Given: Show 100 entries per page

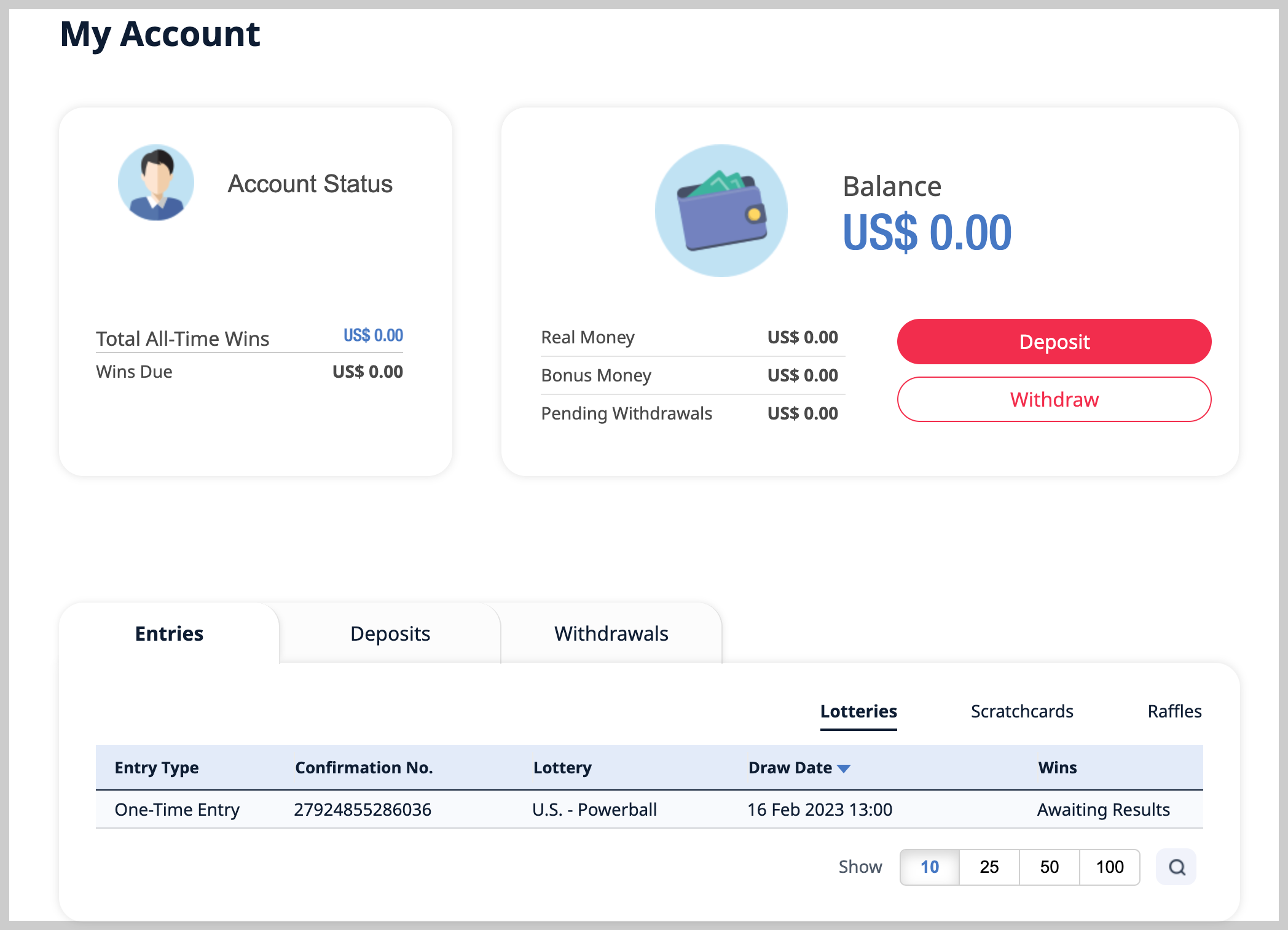Looking at the screenshot, I should (x=1109, y=867).
